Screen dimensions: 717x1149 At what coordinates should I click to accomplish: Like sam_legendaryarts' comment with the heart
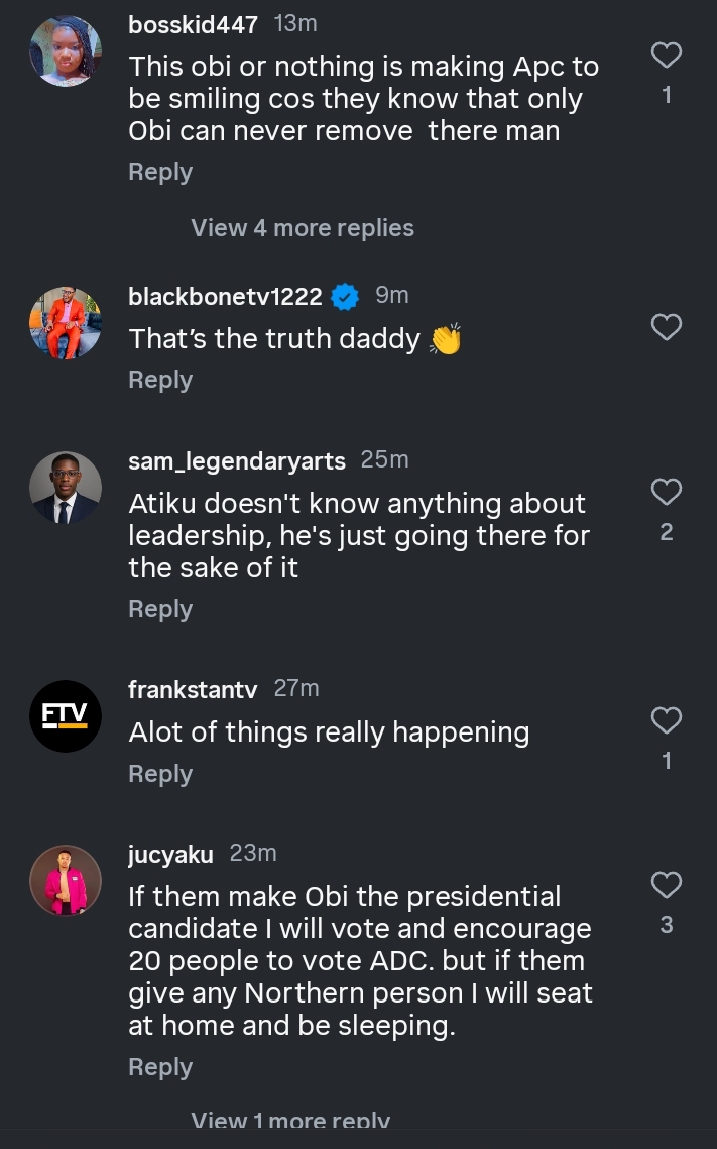pyautogui.click(x=666, y=492)
